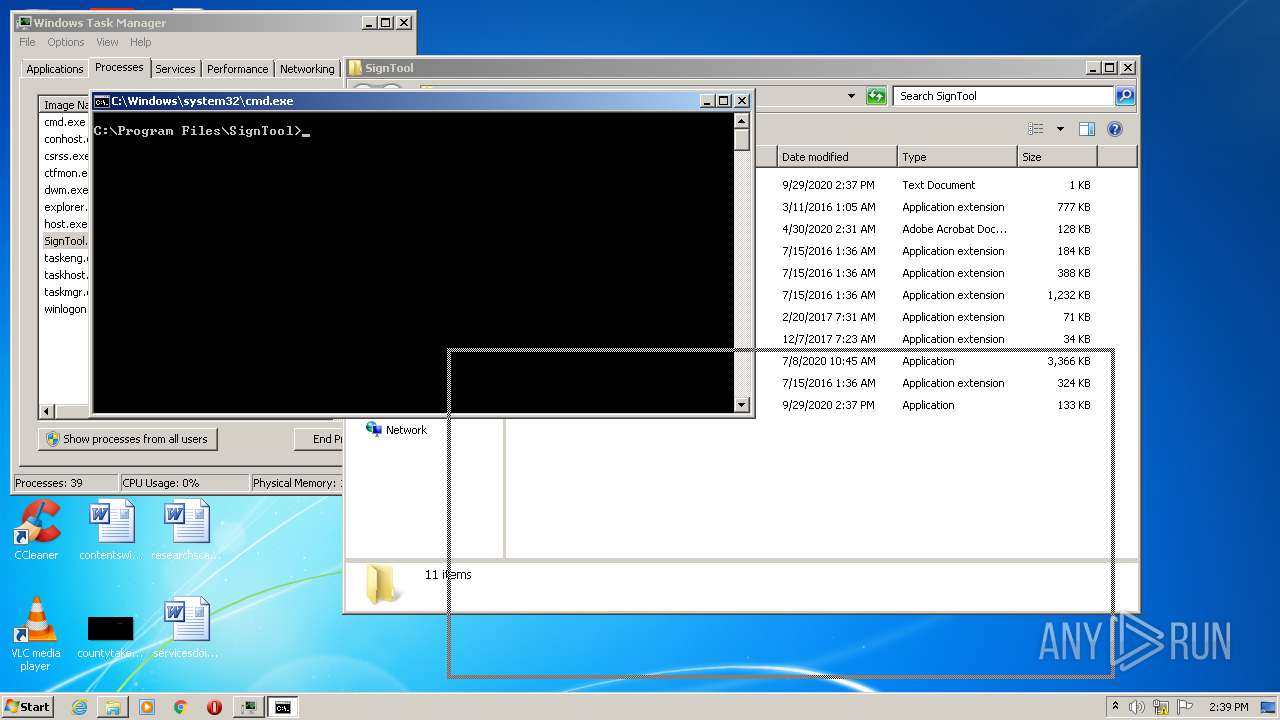This screenshot has height=720, width=1280.
Task: Click the Image Name column header
Action: (65, 105)
